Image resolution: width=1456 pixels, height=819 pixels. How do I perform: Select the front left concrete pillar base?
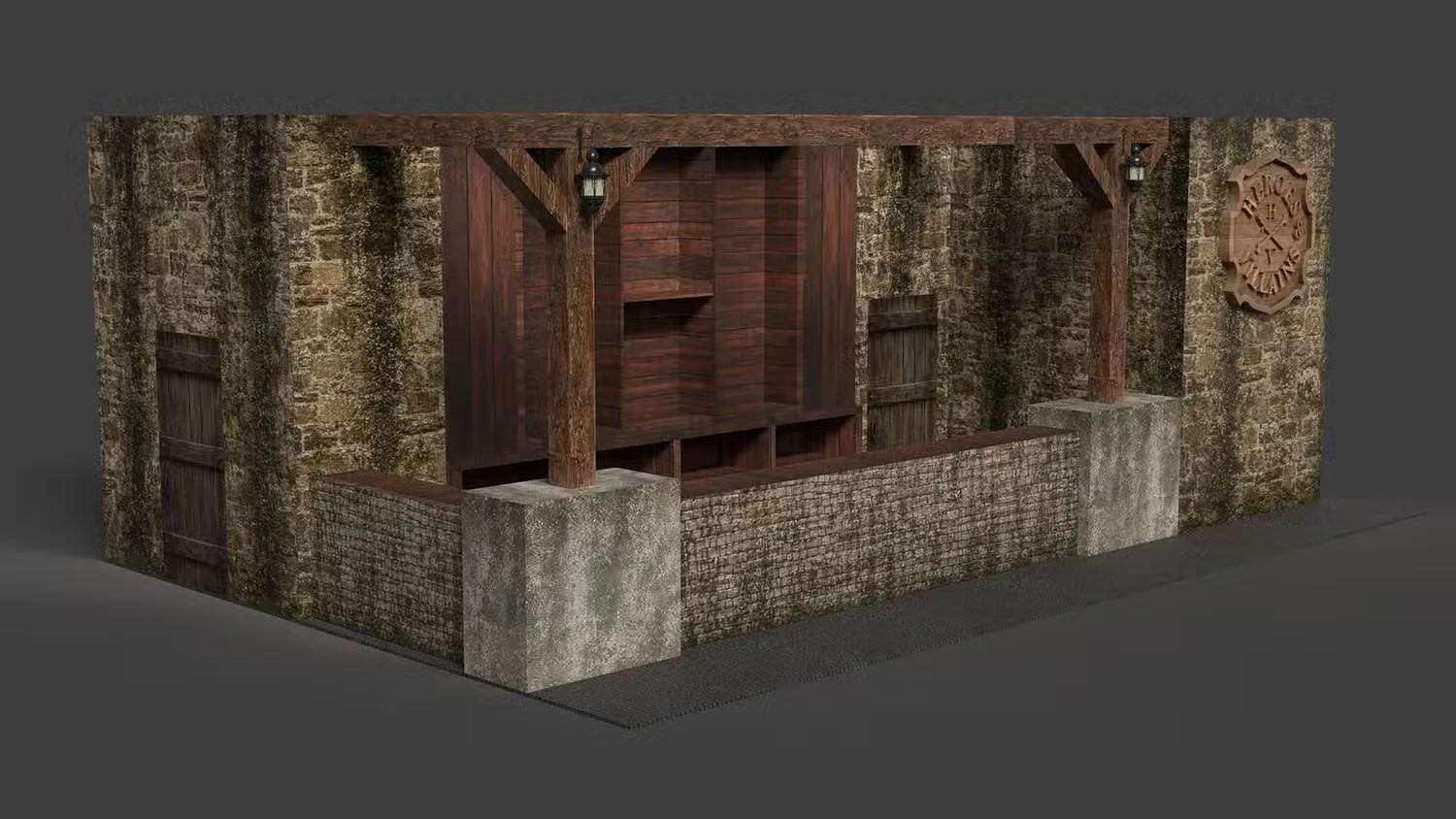pyautogui.click(x=571, y=578)
